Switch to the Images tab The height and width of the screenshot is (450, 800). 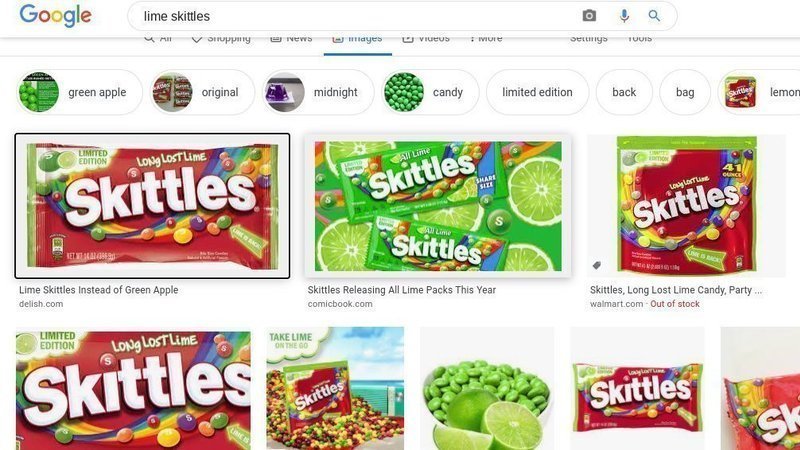click(x=358, y=40)
